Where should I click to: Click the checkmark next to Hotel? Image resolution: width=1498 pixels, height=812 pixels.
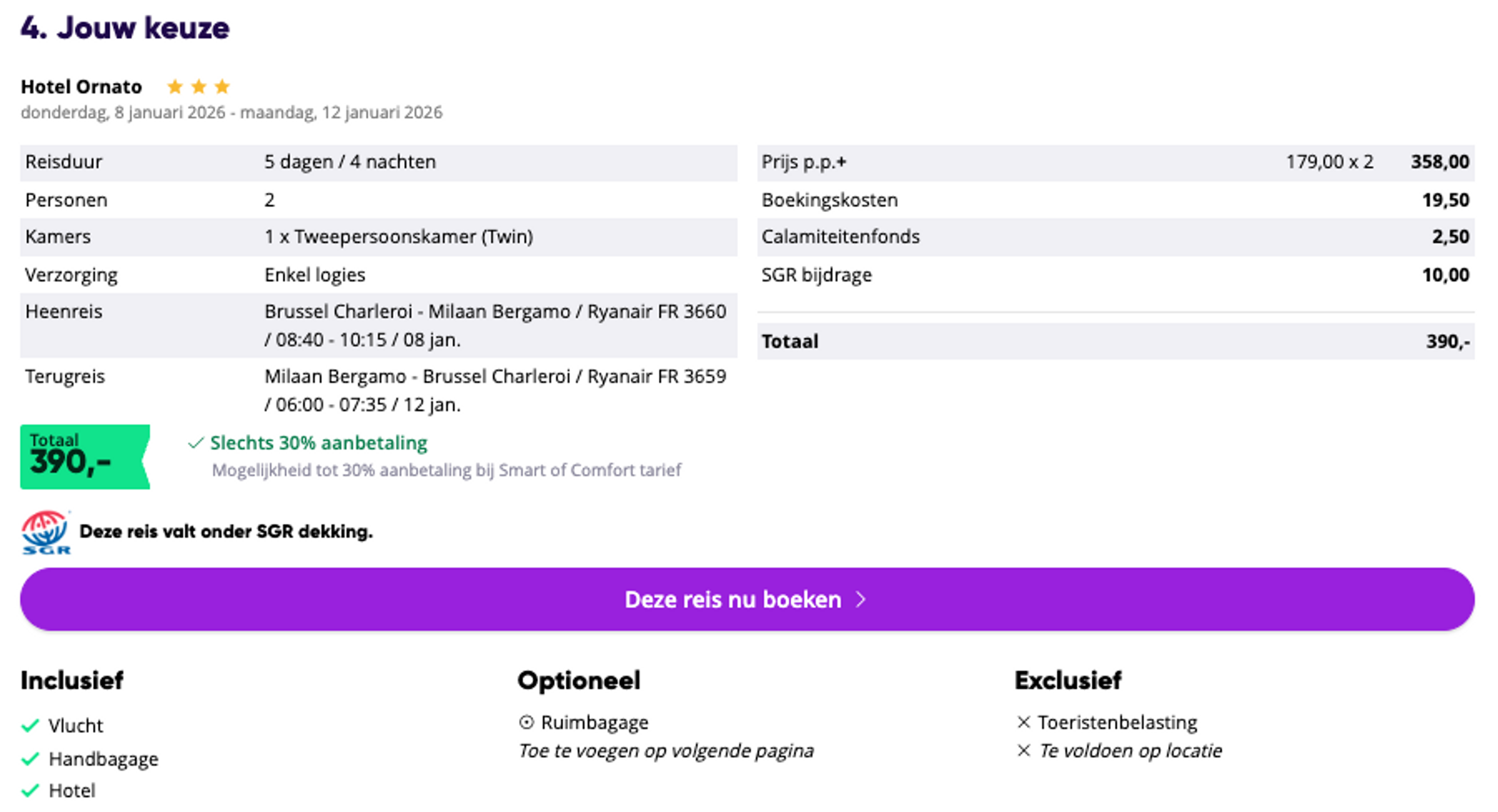coord(30,791)
